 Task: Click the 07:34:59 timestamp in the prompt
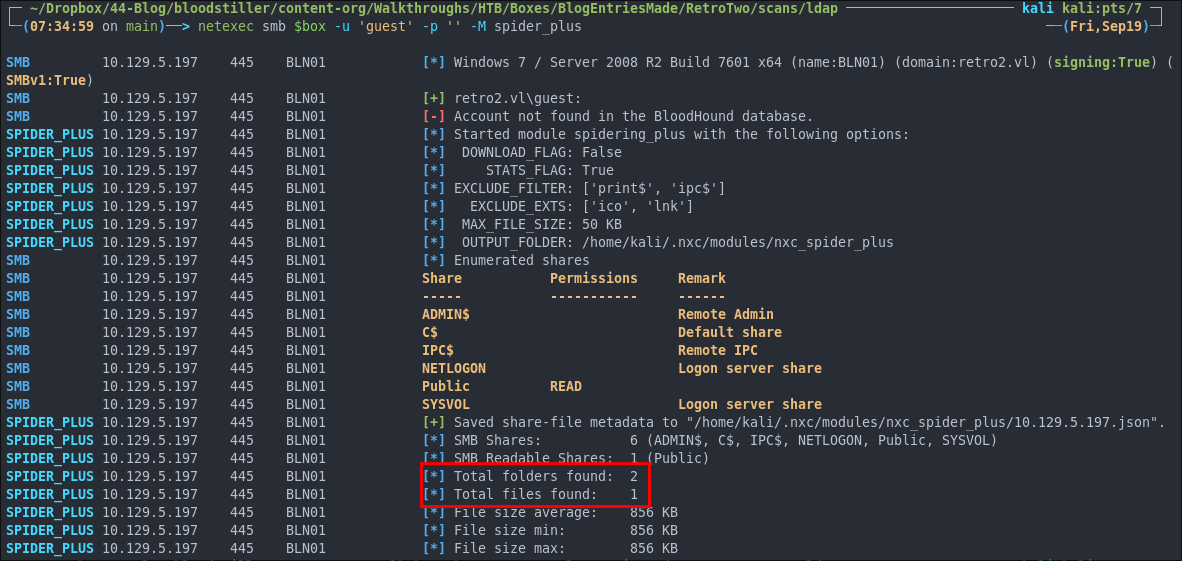[43, 26]
